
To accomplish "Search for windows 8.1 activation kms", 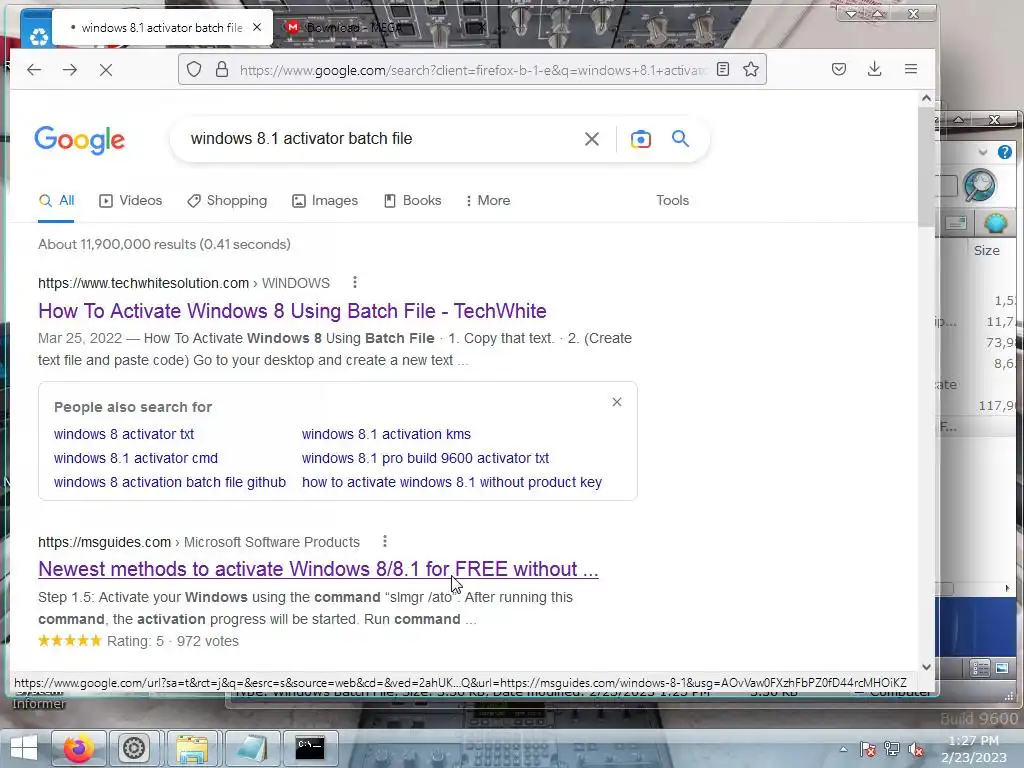I will pyautogui.click(x=386, y=434).
